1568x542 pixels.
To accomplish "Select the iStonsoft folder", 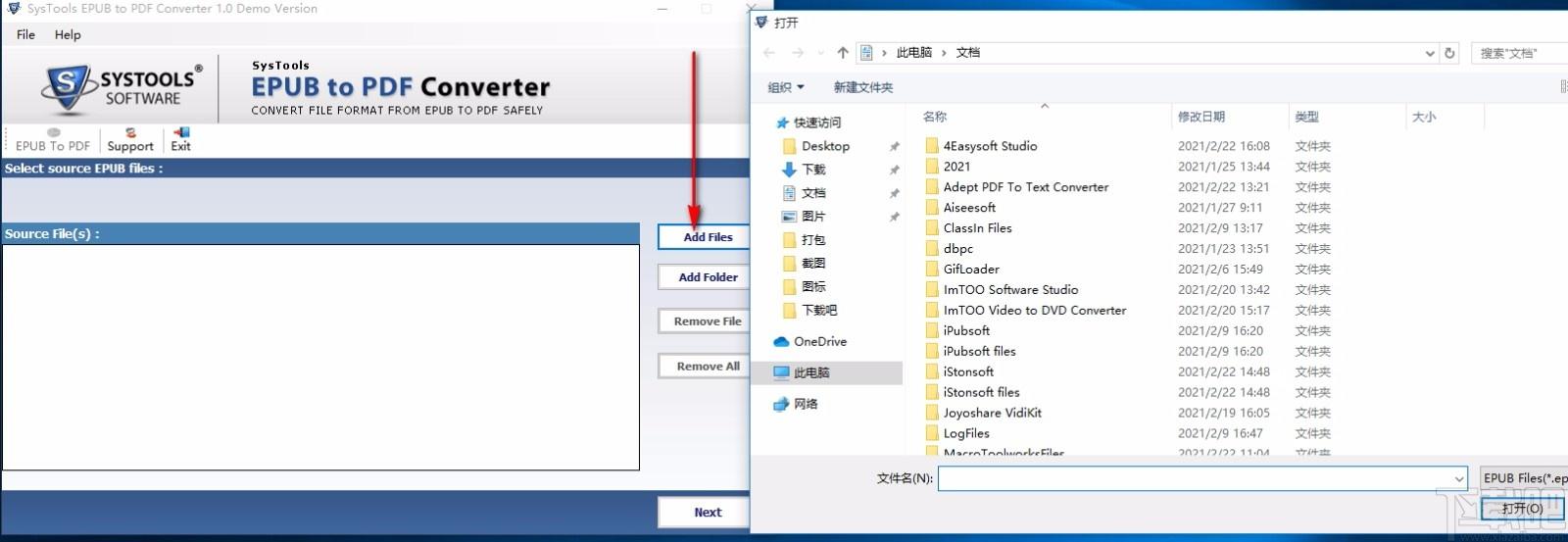I will [968, 372].
